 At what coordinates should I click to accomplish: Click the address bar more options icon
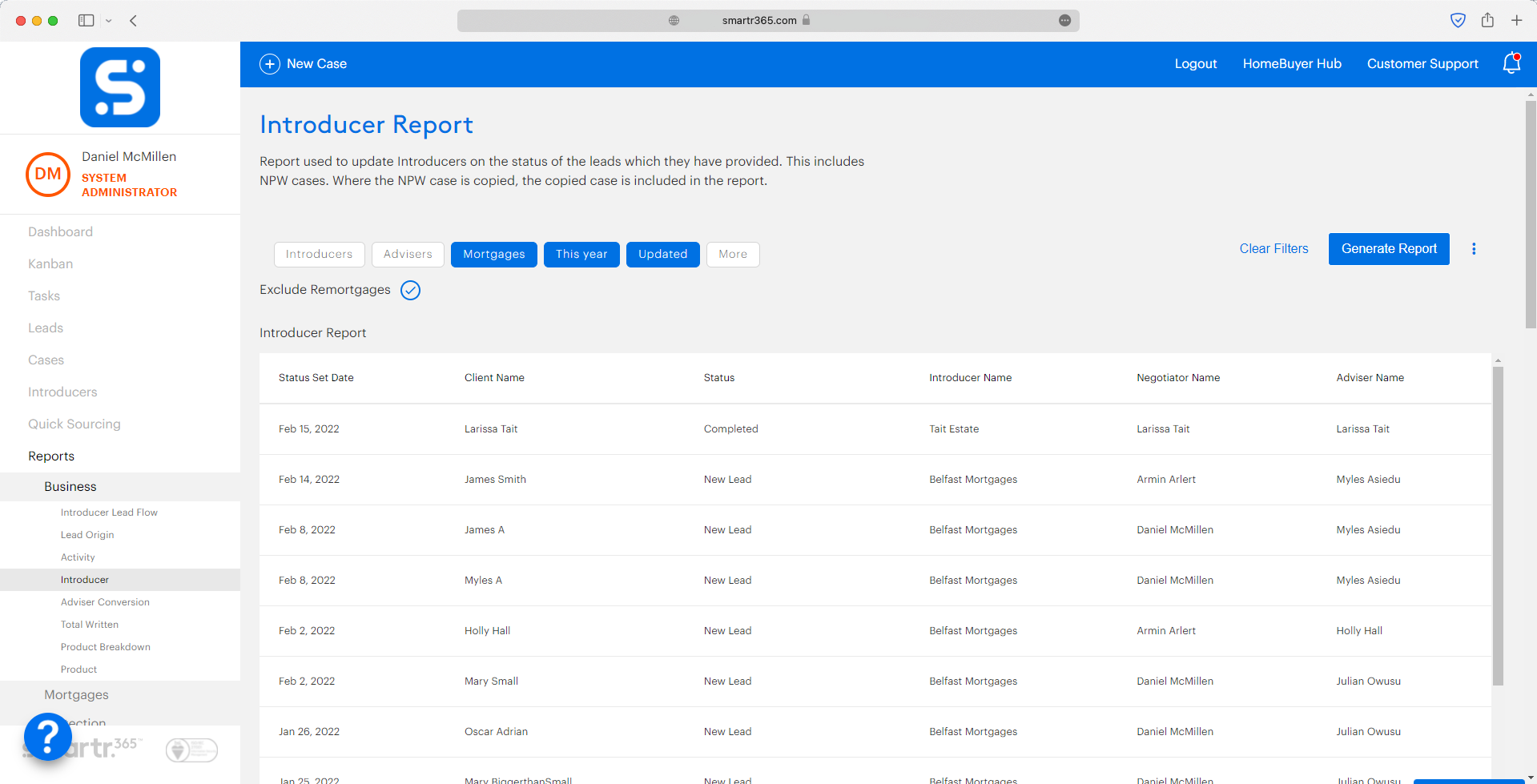(1064, 20)
